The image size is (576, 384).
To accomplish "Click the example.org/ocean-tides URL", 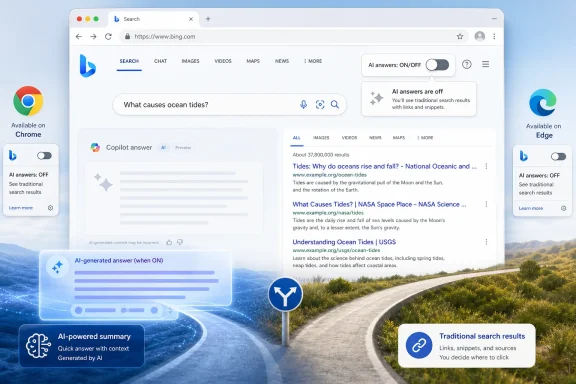I will click(330, 175).
